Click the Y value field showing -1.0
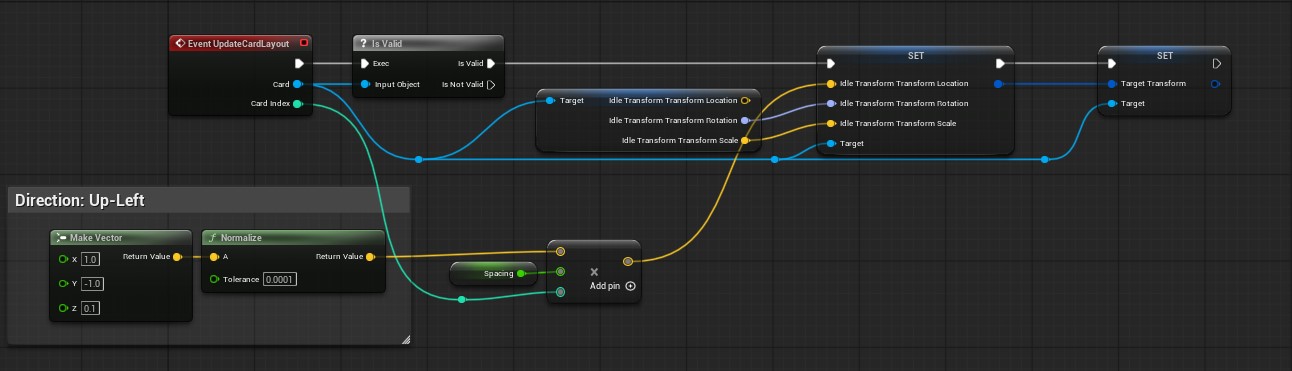1292x371 pixels. 92,283
